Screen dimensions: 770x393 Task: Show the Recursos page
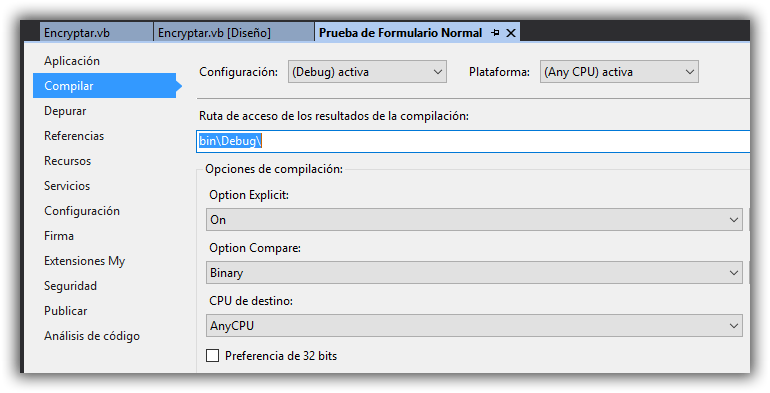(x=67, y=161)
